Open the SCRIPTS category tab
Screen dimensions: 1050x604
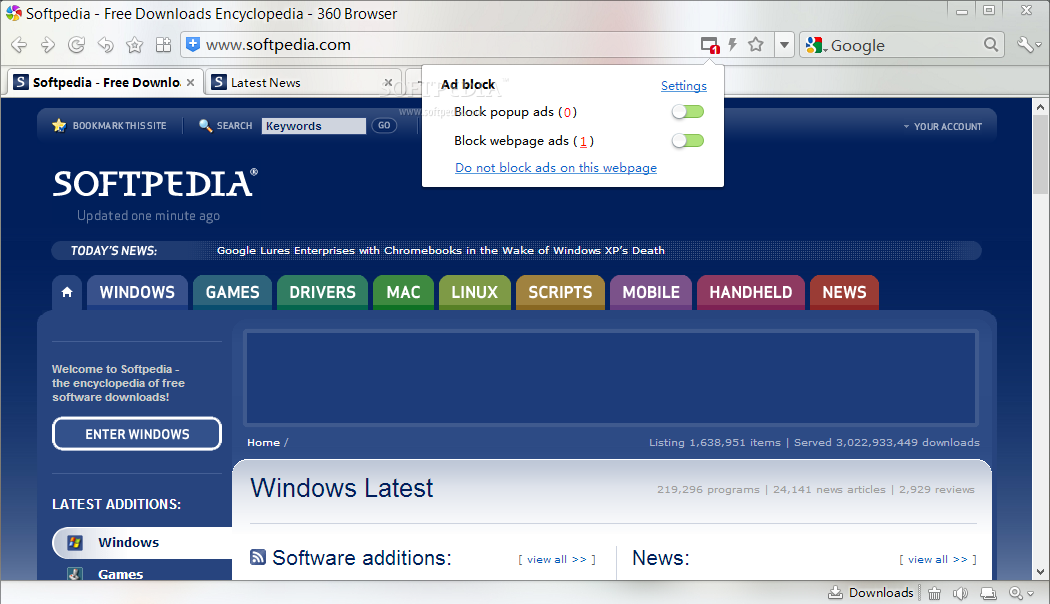(560, 292)
